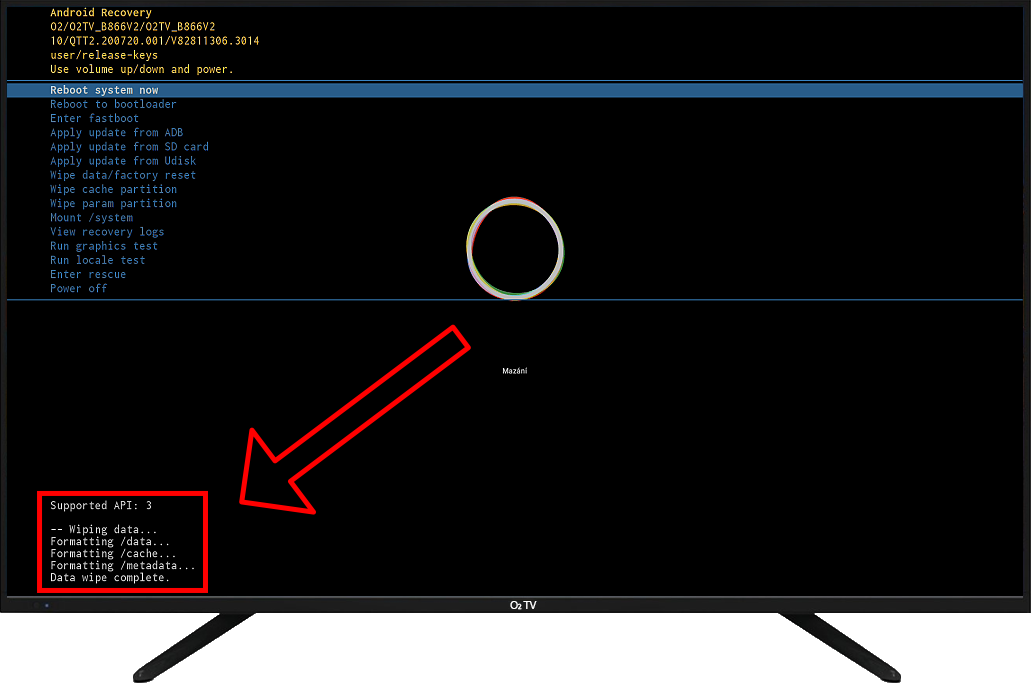Screen dimensions: 1031x683
Task: Choose 'Apply update from Udisk'
Action: pyautogui.click(x=123, y=161)
